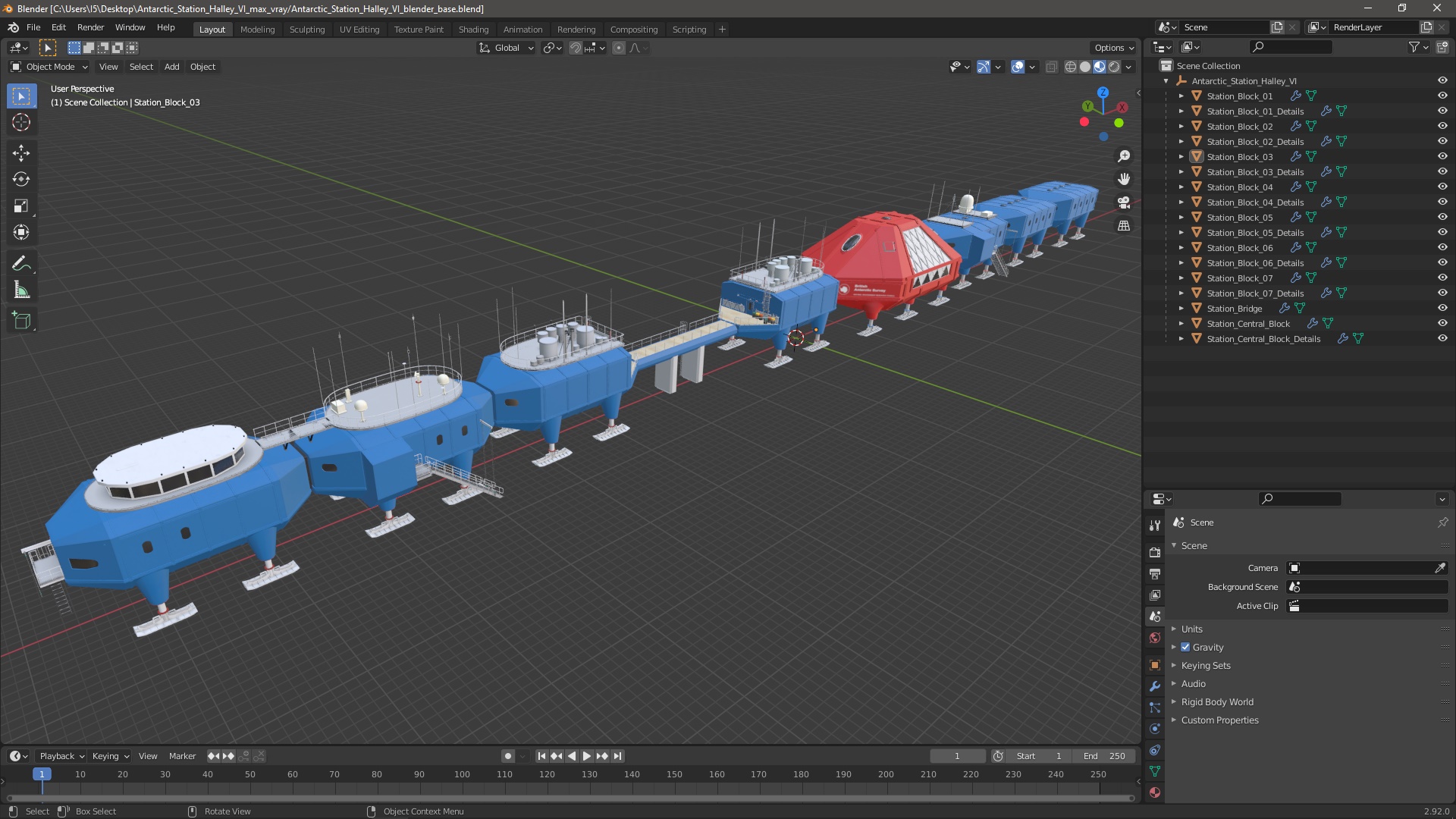Switch to the Modeling workspace tab

coord(257,30)
